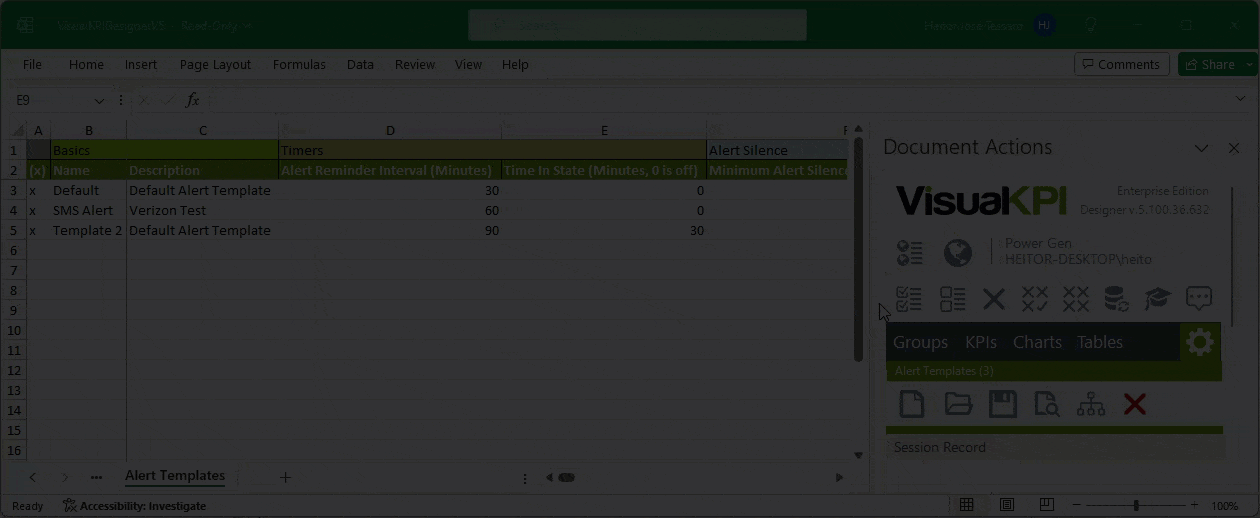
Task: Click the open folder icon in Document Actions
Action: (958, 404)
